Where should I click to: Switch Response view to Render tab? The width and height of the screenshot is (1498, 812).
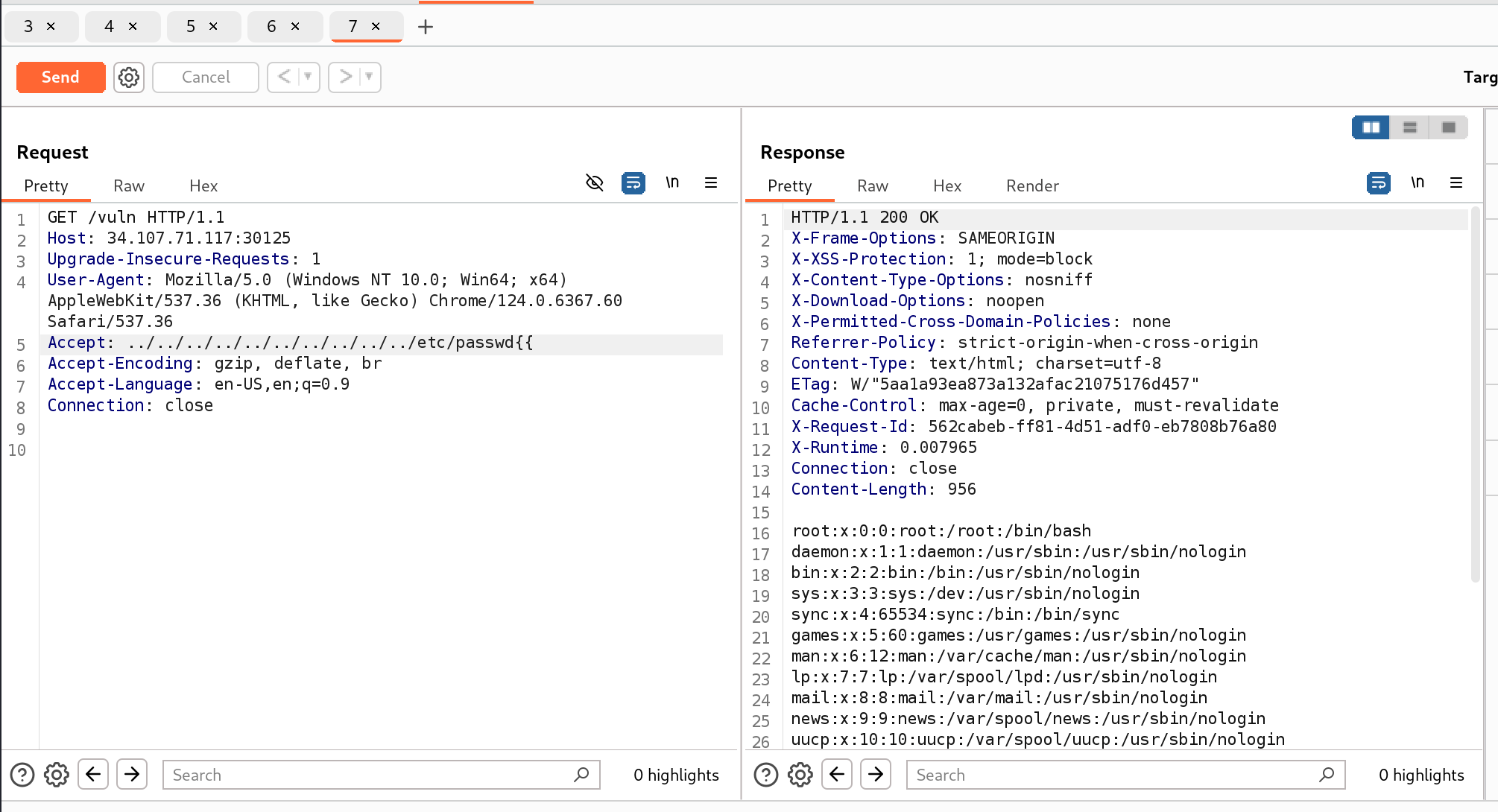point(1031,185)
